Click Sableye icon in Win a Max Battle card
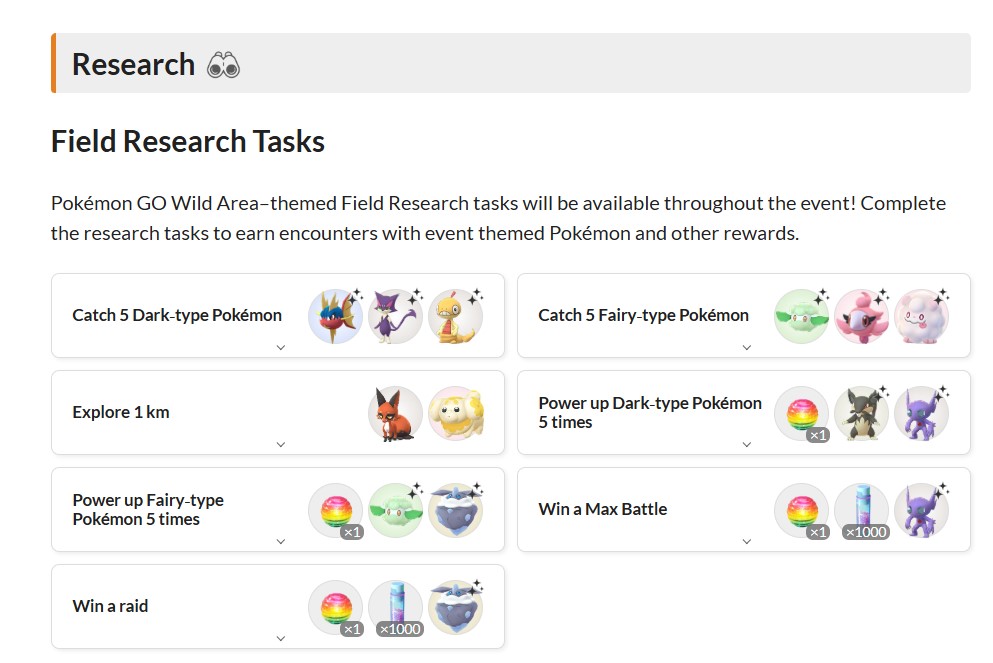Image resolution: width=993 pixels, height=663 pixels. [x=921, y=510]
